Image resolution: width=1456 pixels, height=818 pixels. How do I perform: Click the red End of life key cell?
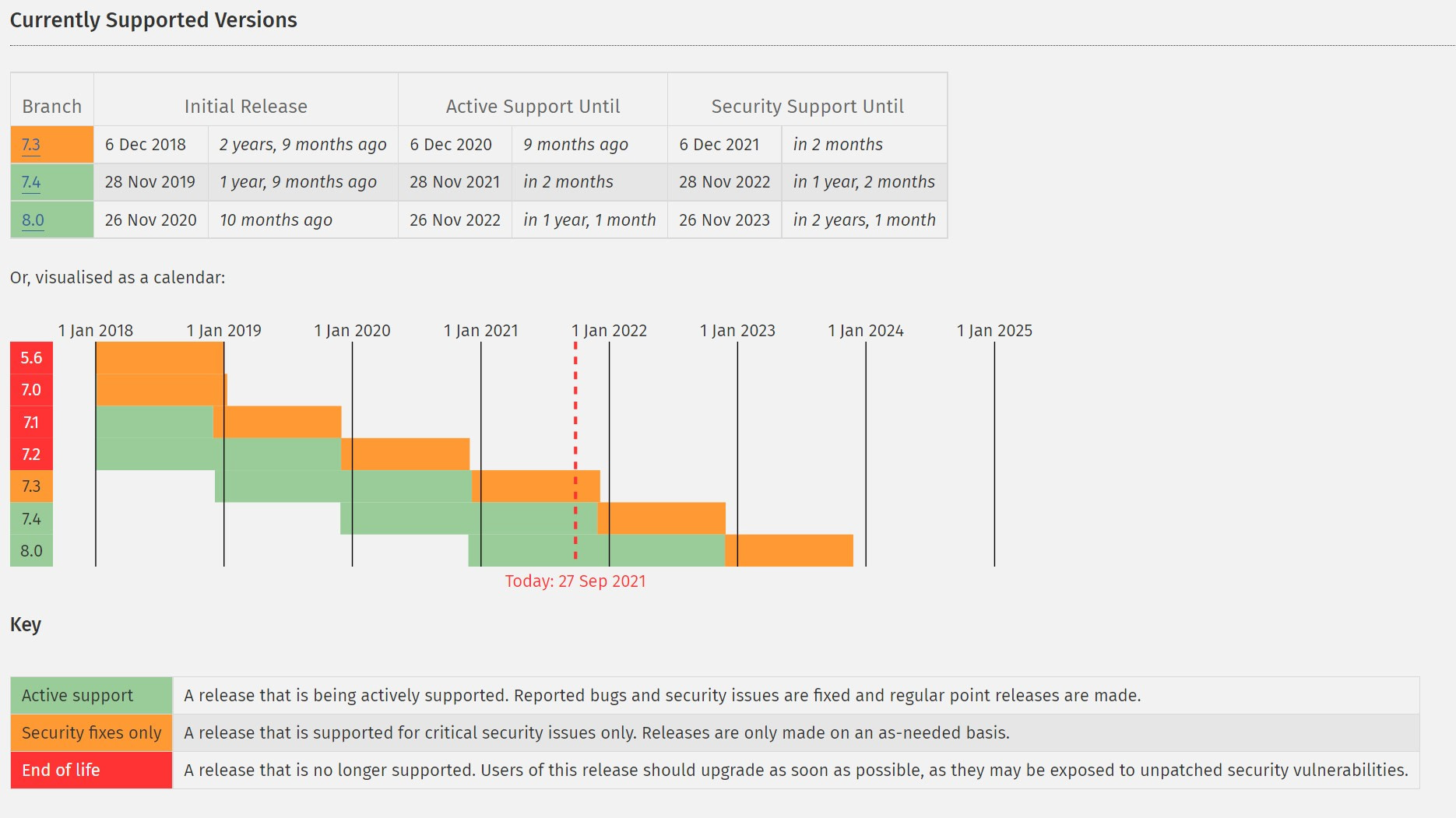91,771
